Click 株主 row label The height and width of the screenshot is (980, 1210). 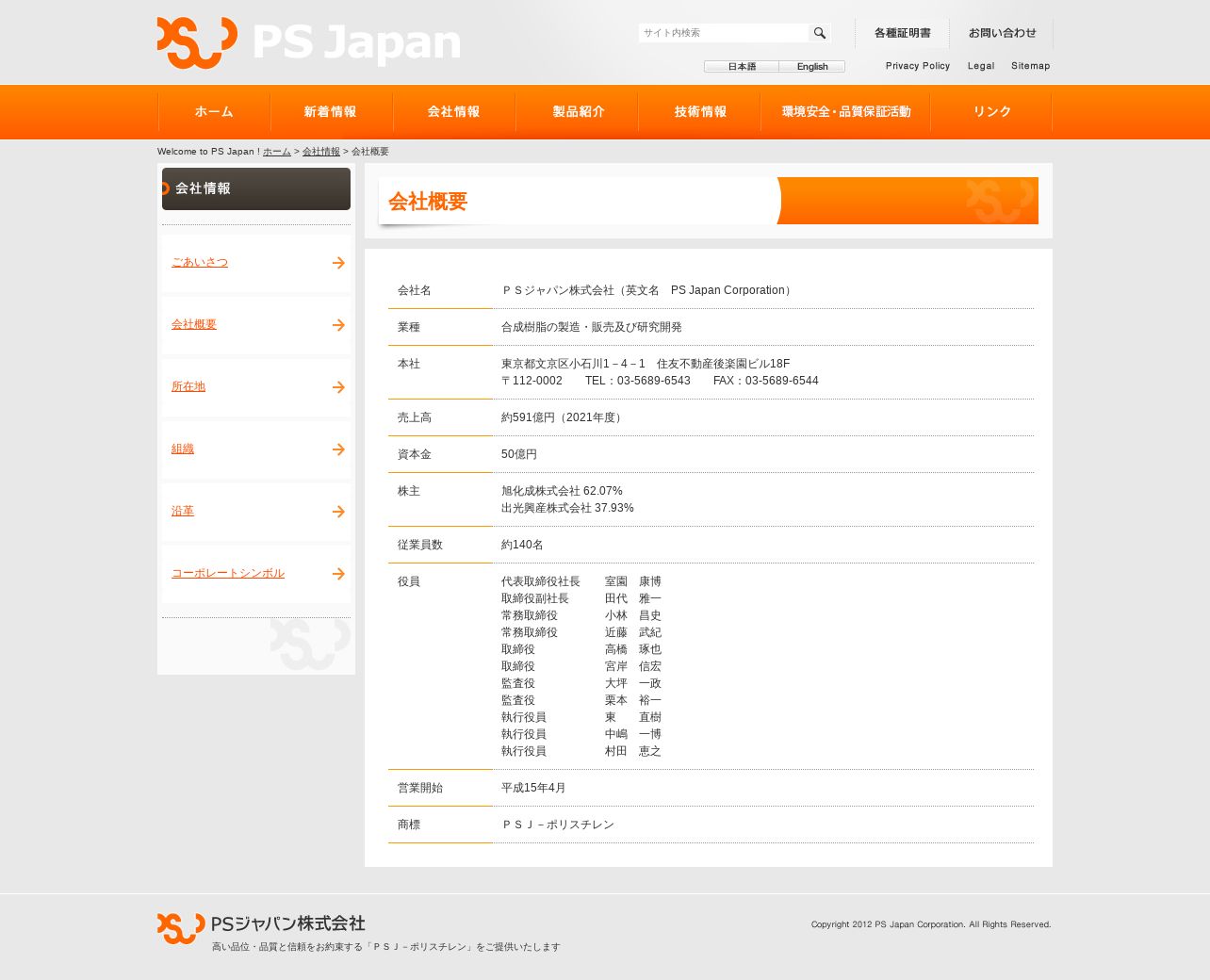point(409,491)
